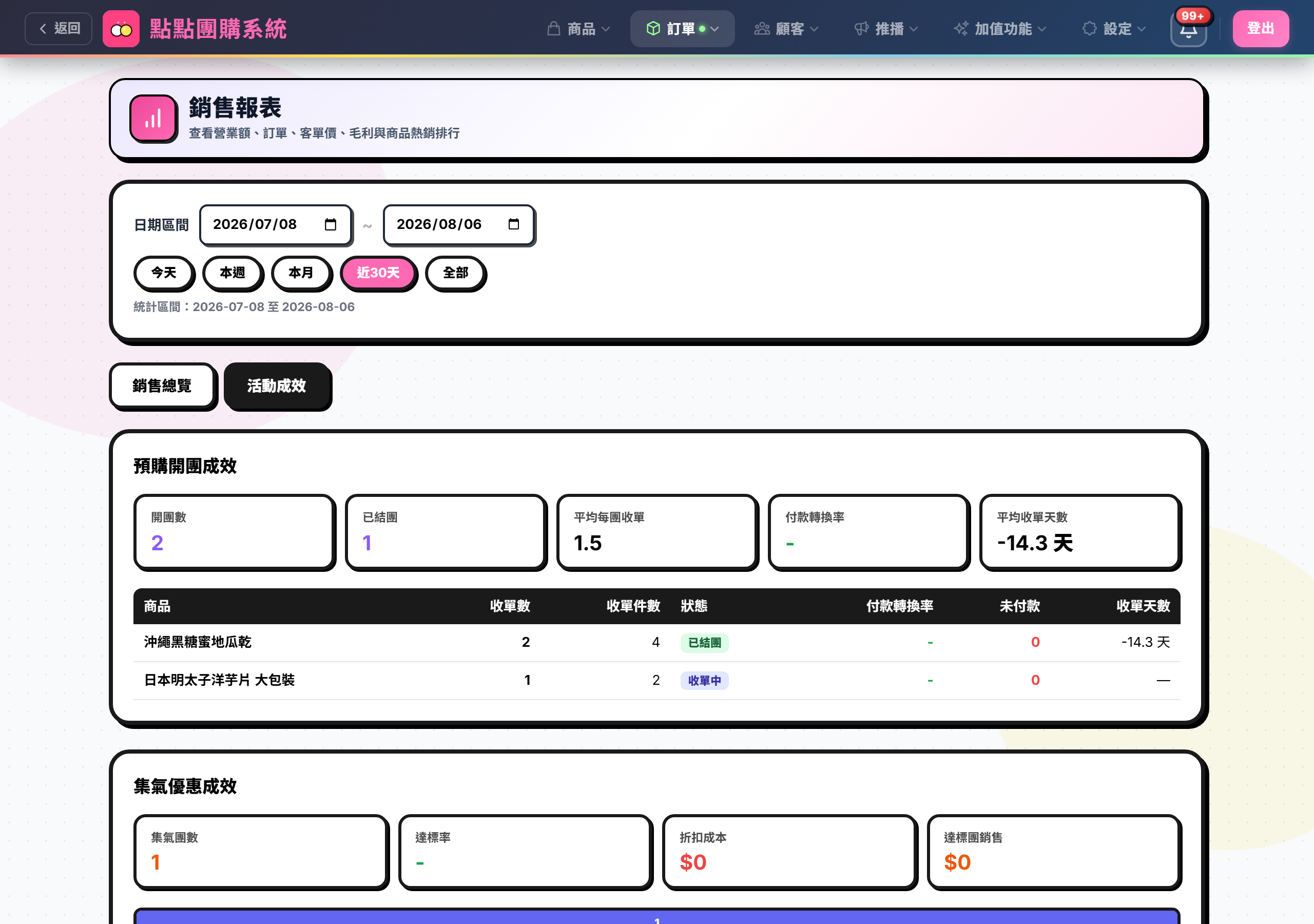Open the 訂單 navigation menu
Image resolution: width=1314 pixels, height=924 pixels.
click(682, 29)
